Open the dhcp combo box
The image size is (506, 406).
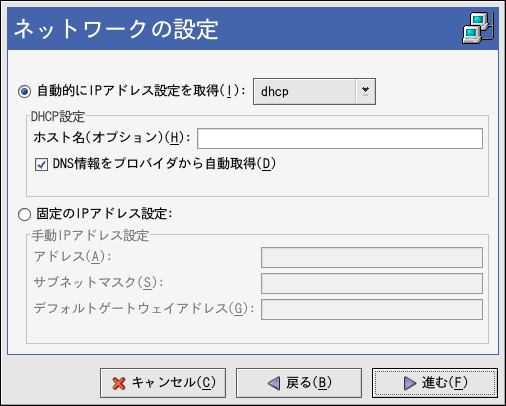[314, 91]
